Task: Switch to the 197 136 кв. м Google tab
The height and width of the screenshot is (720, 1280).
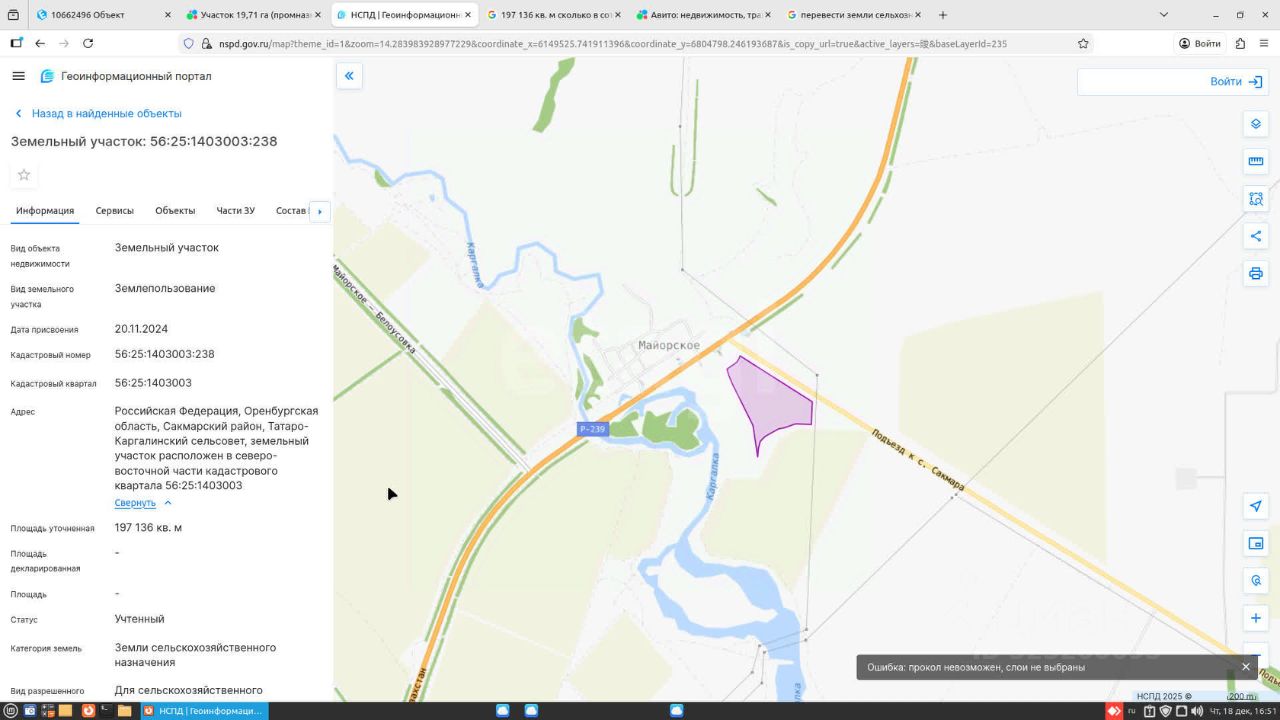Action: point(554,15)
